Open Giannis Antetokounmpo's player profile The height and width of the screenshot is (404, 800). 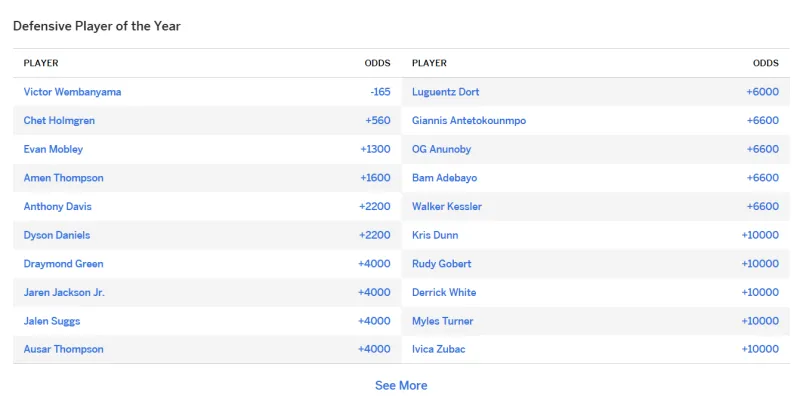click(x=468, y=121)
